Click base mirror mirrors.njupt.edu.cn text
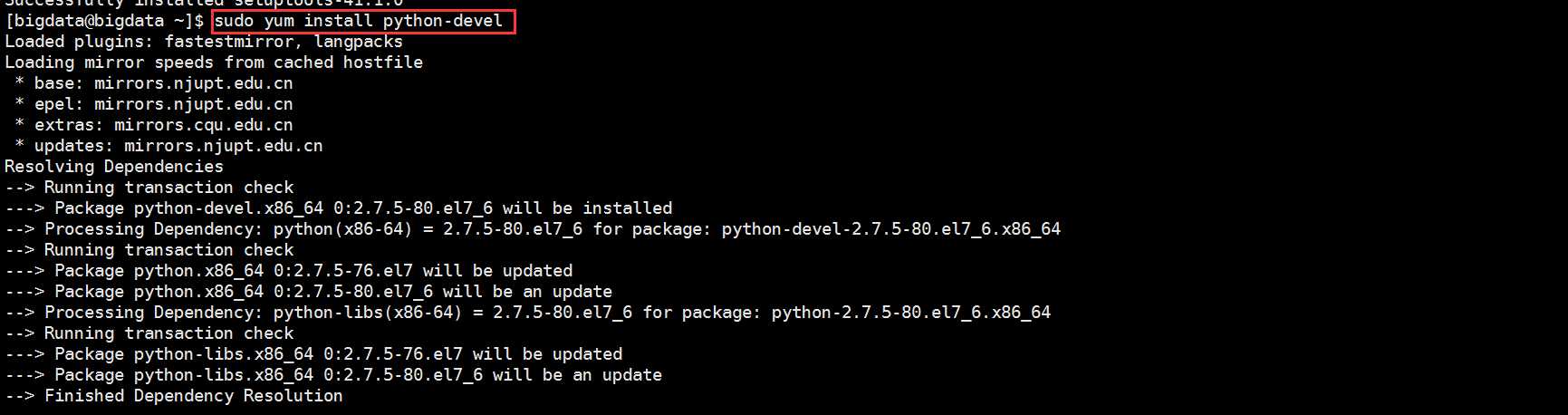Screen dimensions: 1568x415 [193, 83]
